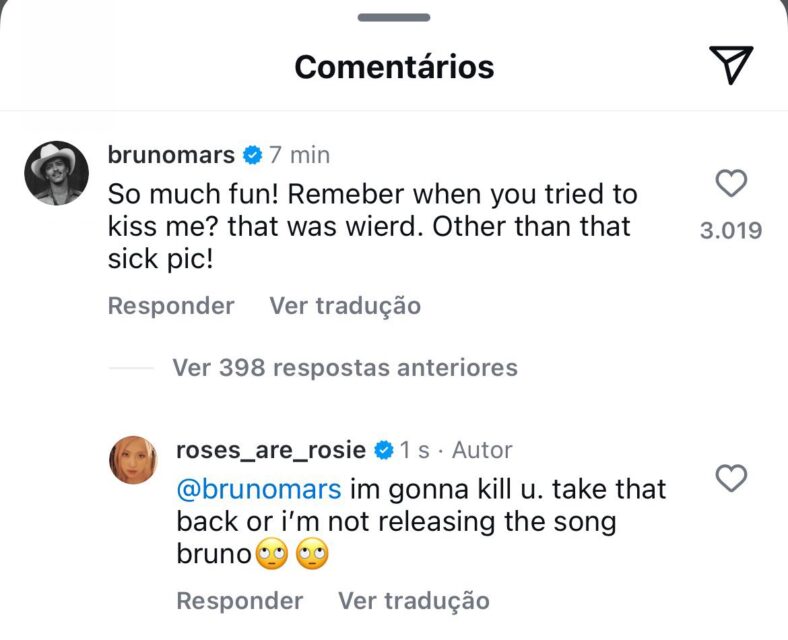Viewport: 788px width, 640px height.
Task: Show translation of roses_are_rosie's reply
Action: click(x=414, y=600)
